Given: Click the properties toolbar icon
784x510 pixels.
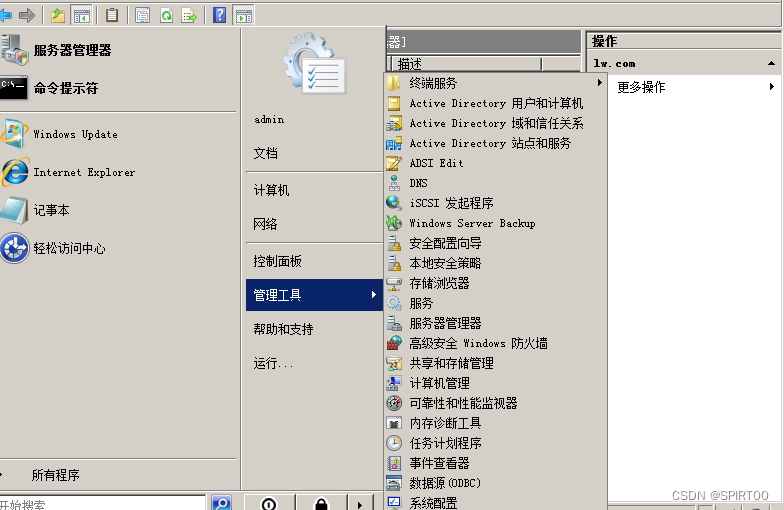Looking at the screenshot, I should [x=142, y=16].
